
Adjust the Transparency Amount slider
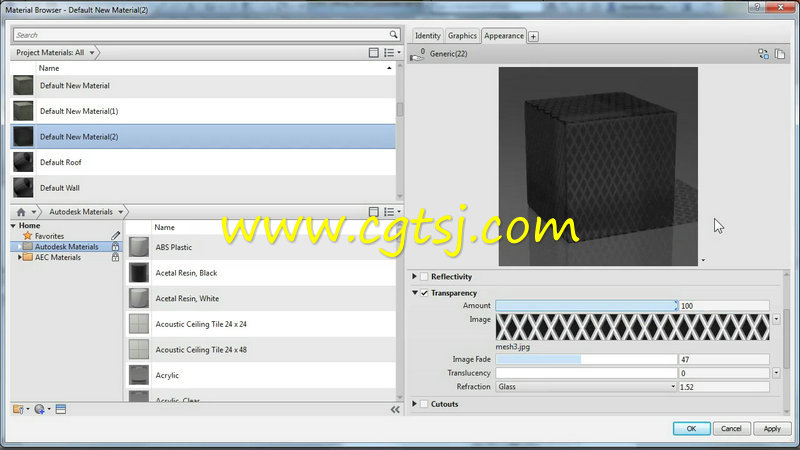click(586, 306)
